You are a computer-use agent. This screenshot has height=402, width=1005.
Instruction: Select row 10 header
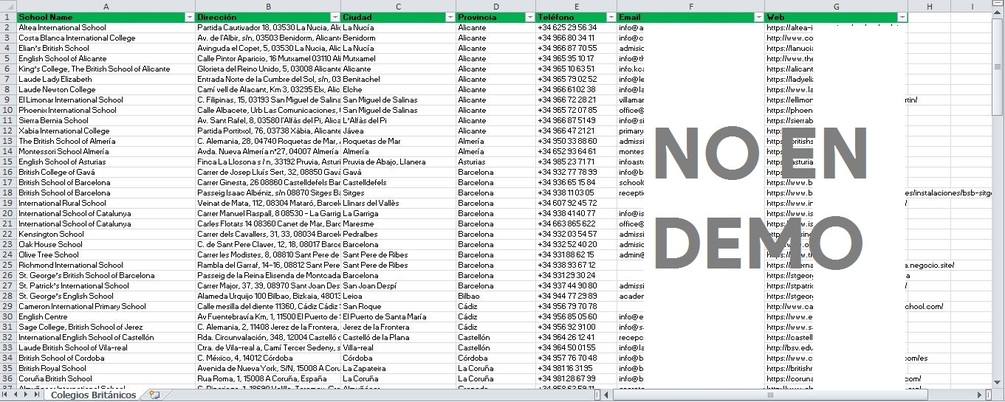(8, 110)
